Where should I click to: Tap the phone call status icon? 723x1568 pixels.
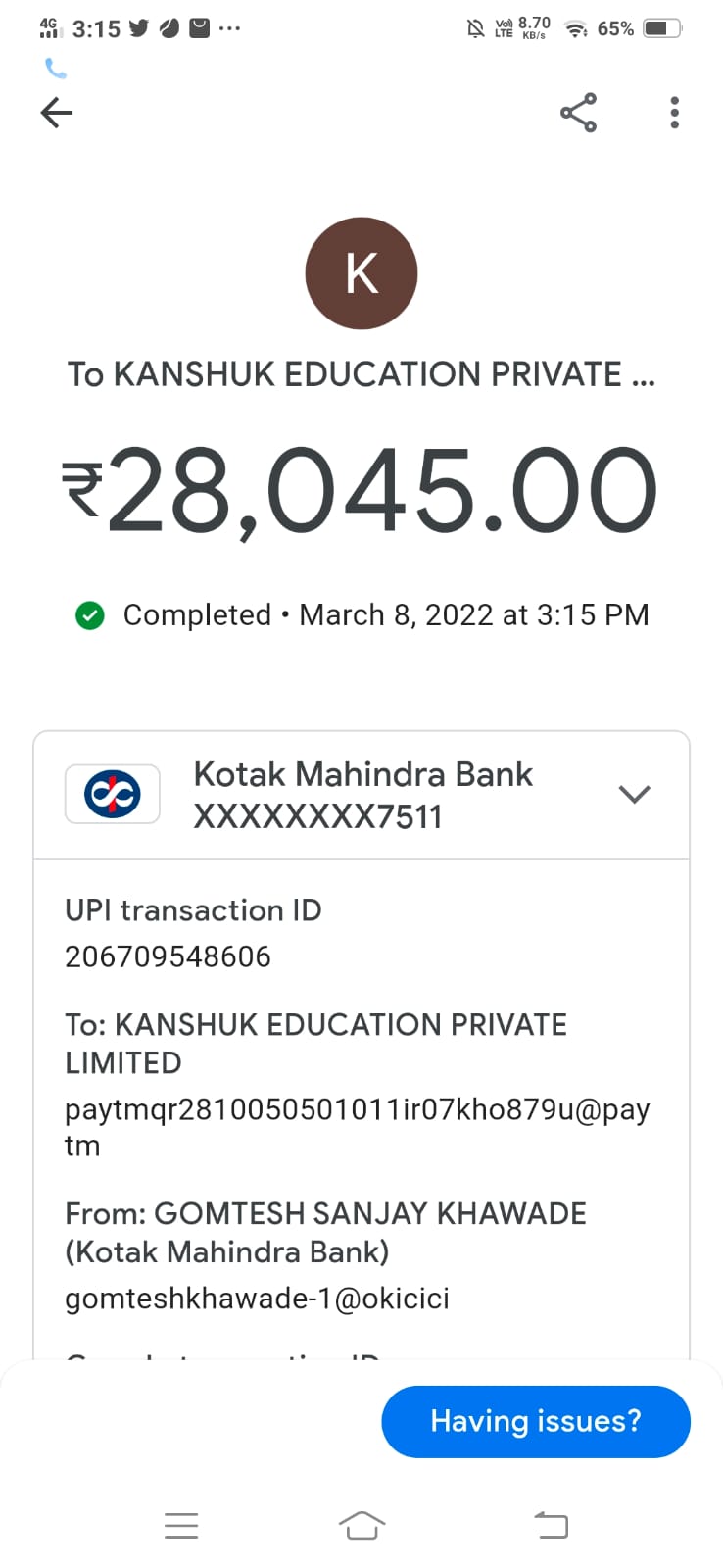[x=56, y=69]
